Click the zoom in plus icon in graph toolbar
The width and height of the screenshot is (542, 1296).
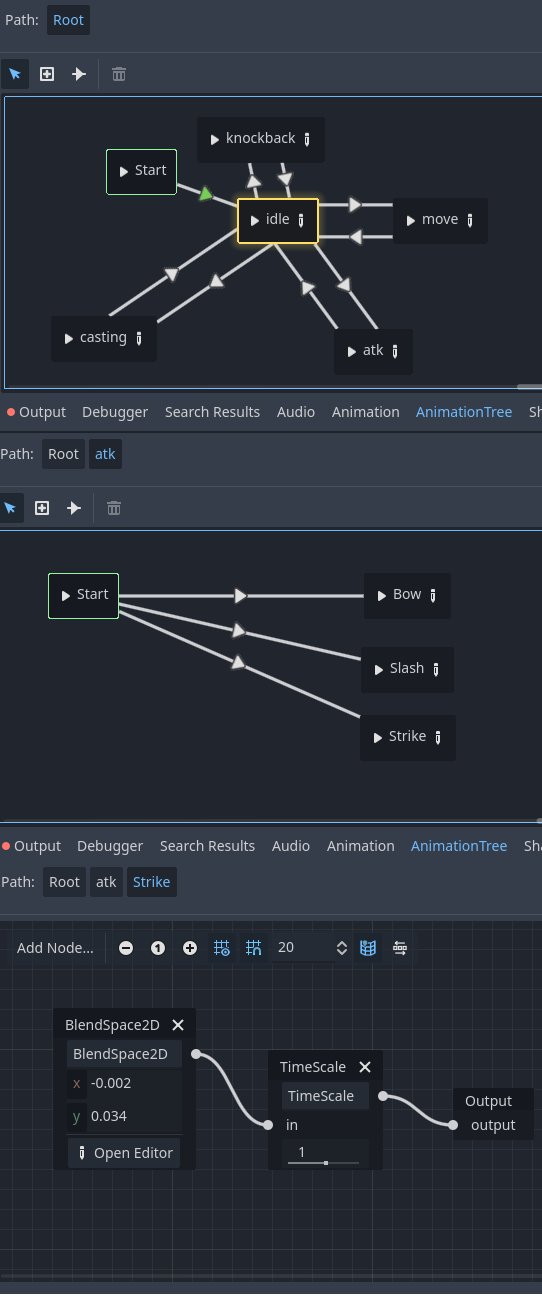[190, 948]
